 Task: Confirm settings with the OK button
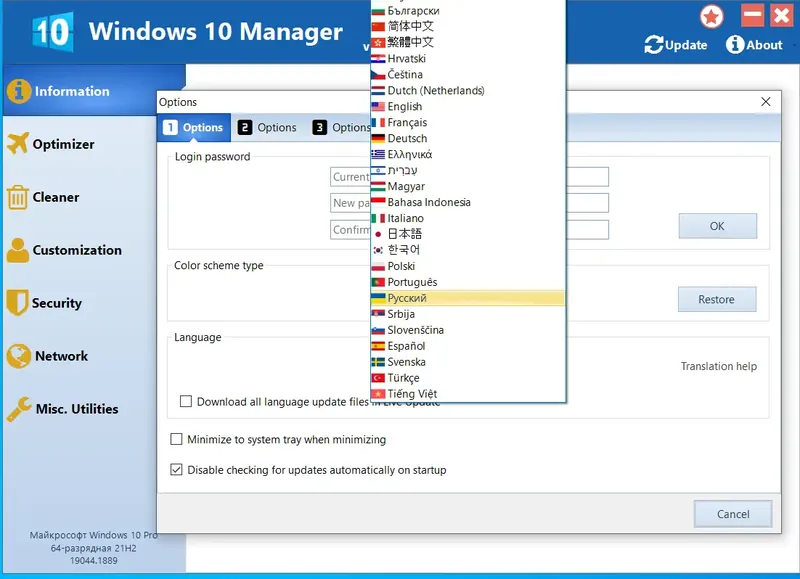(717, 226)
